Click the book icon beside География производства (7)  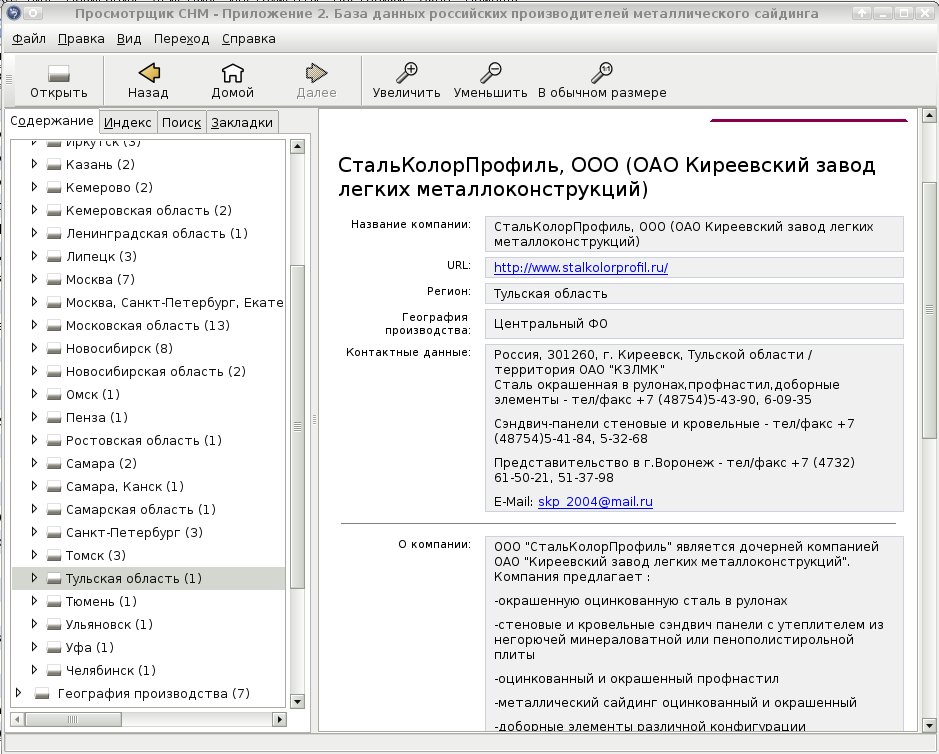point(41,694)
